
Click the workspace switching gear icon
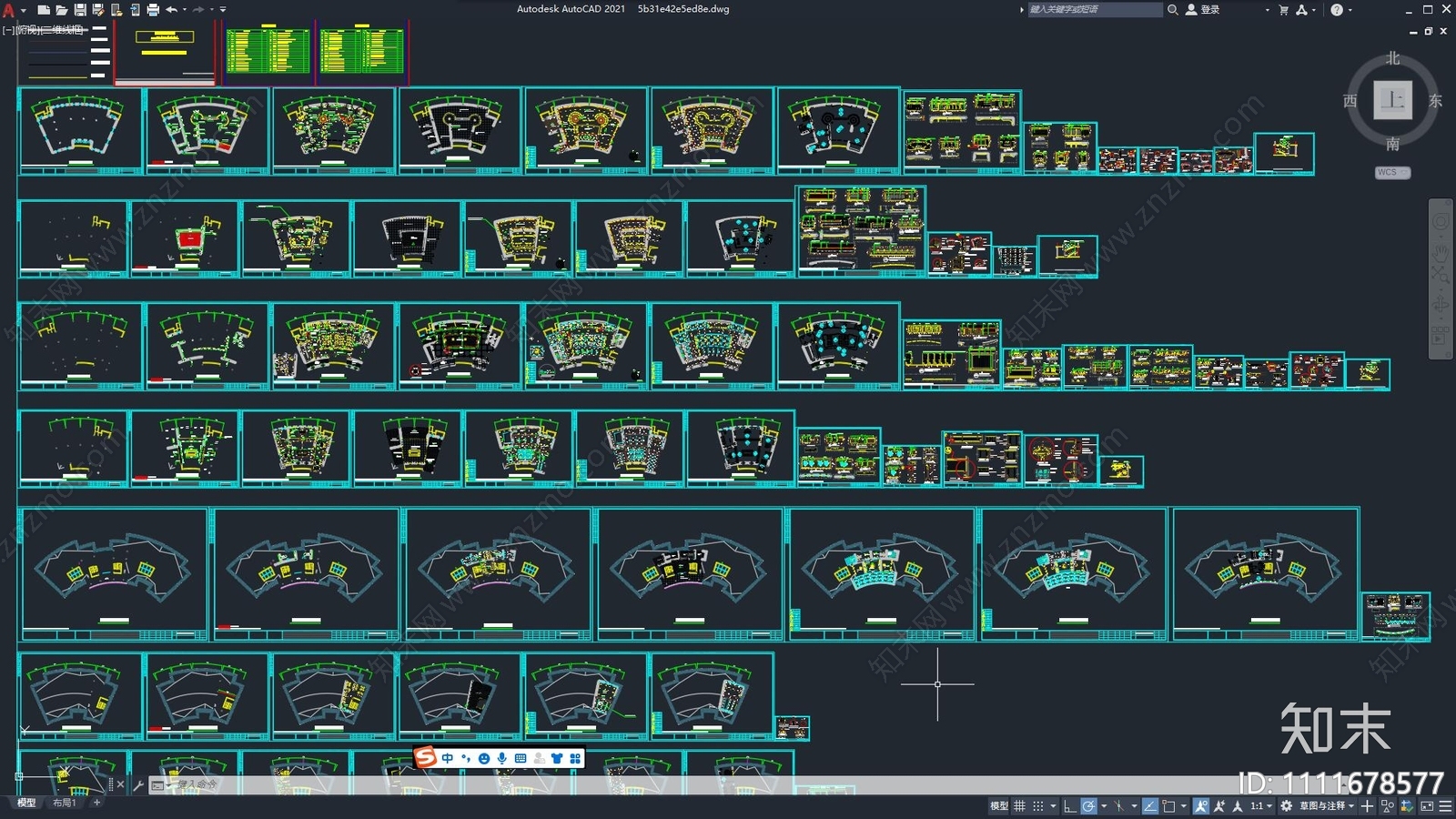[x=1286, y=806]
